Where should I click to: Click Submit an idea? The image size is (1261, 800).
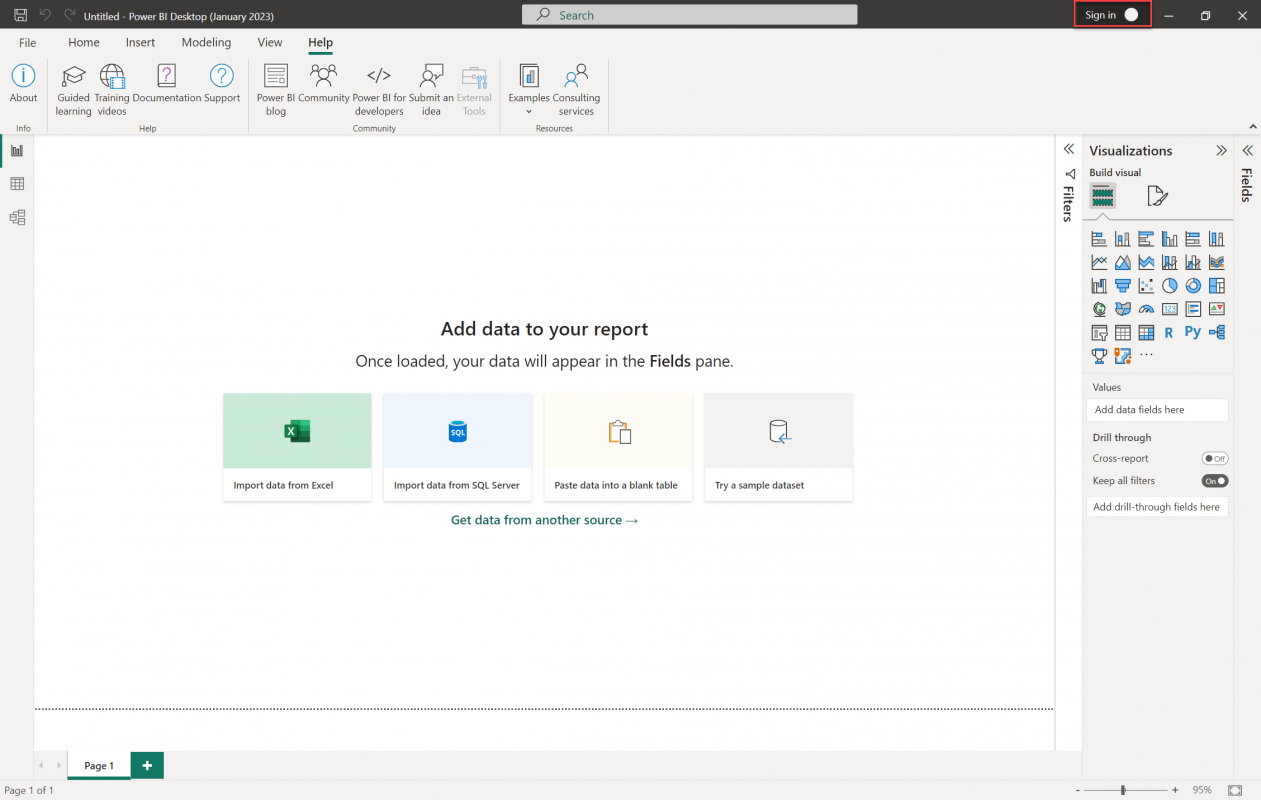(x=431, y=90)
